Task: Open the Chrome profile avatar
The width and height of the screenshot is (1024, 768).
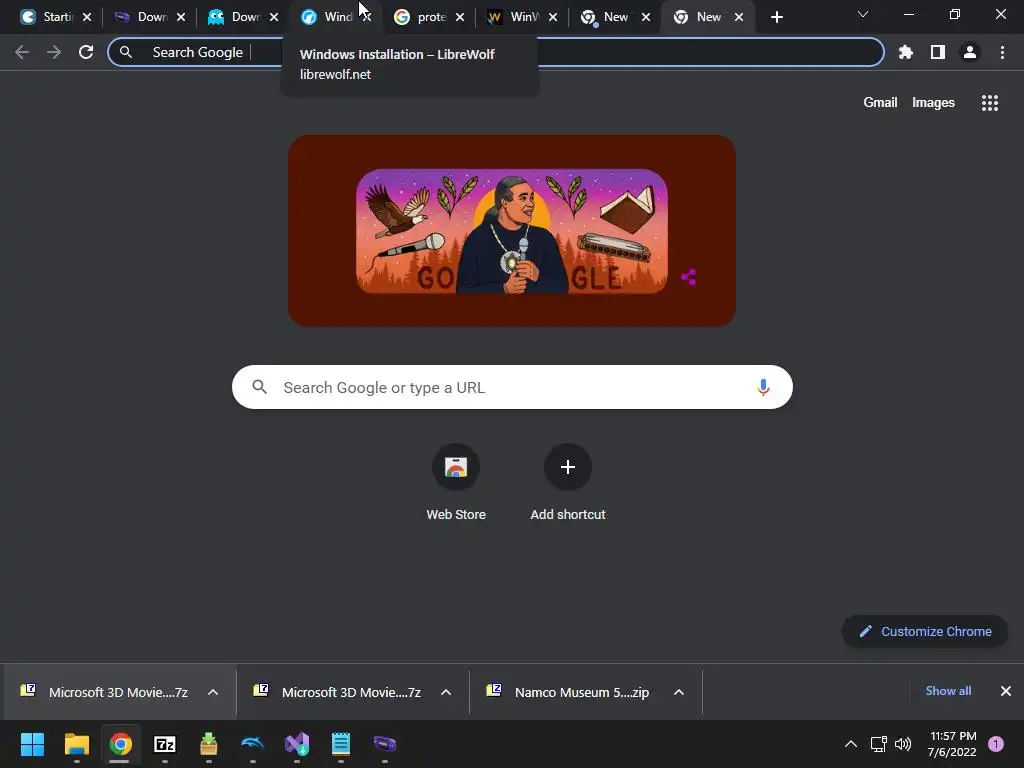Action: point(970,52)
